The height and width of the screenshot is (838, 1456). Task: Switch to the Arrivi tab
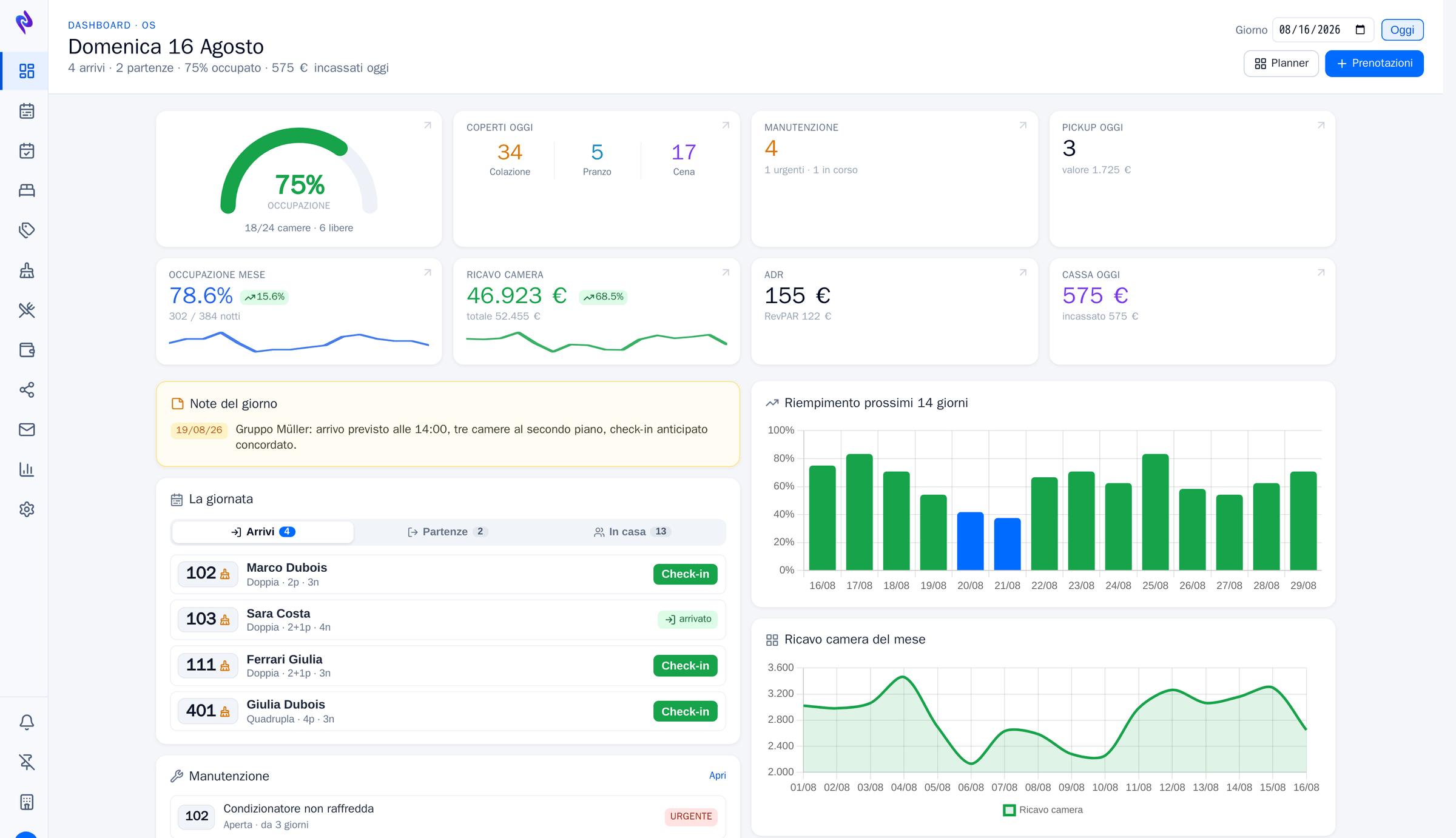(263, 532)
